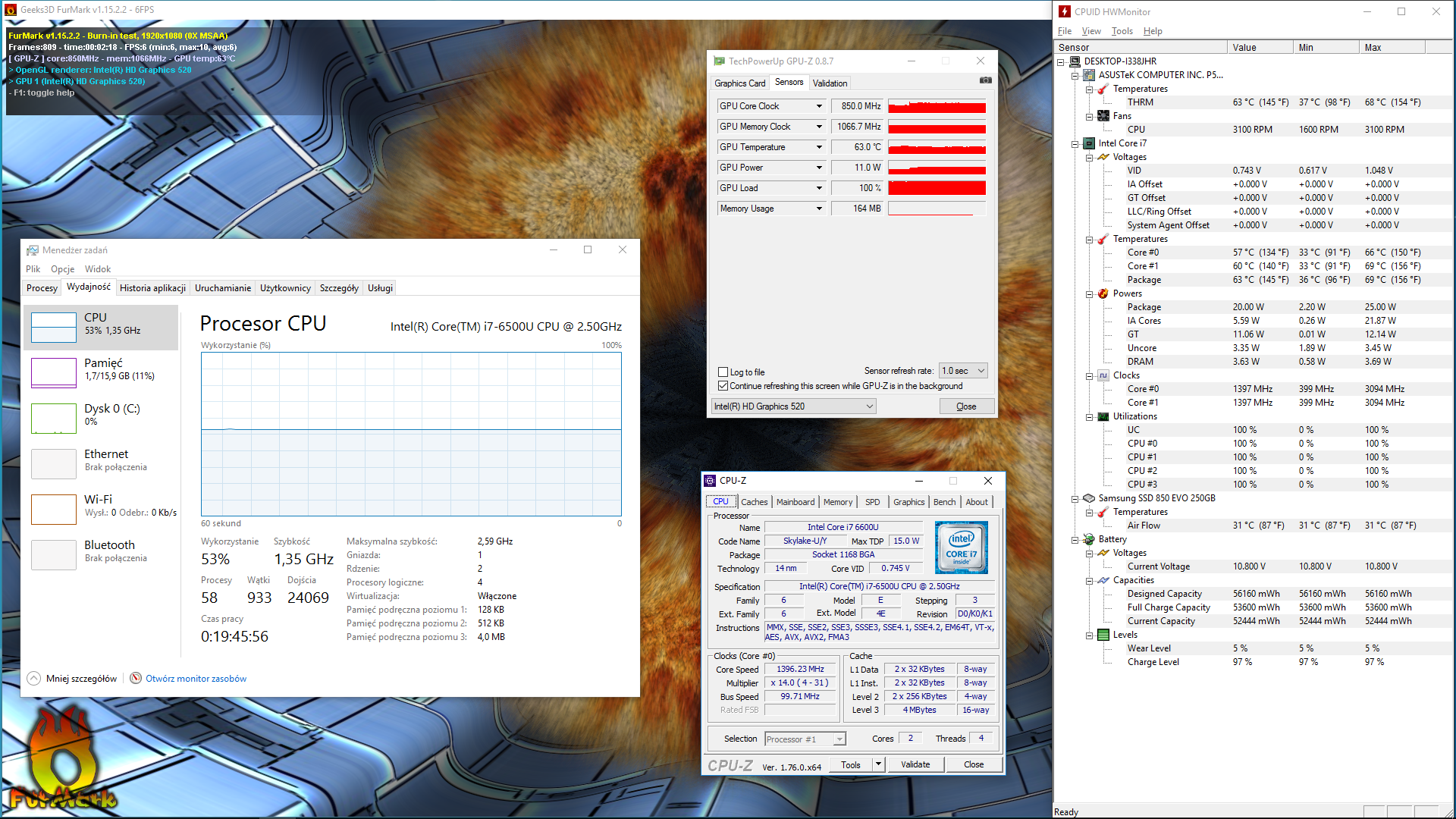Image resolution: width=1456 pixels, height=819 pixels.
Task: Enable the Log to file checkbox
Action: [723, 372]
